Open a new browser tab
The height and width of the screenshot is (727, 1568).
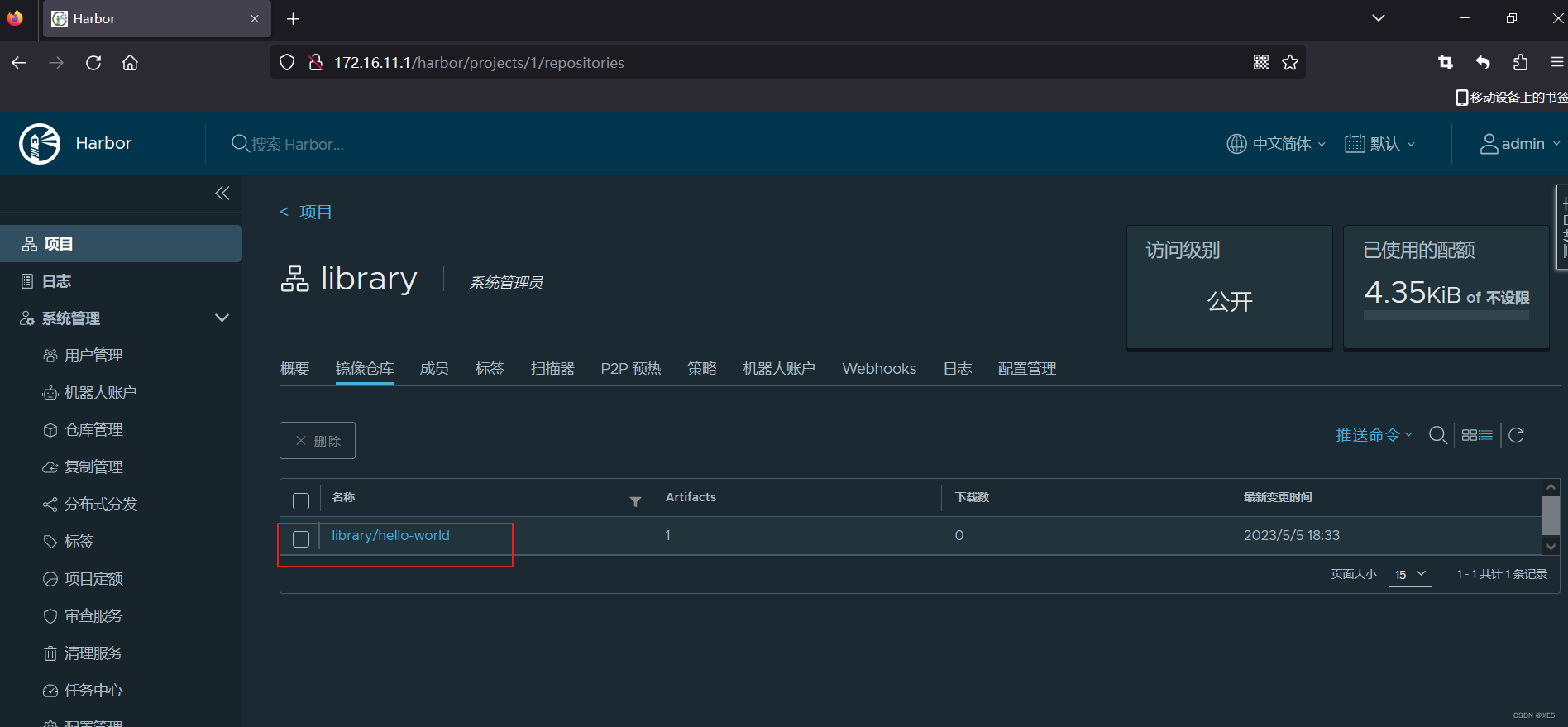click(x=293, y=18)
